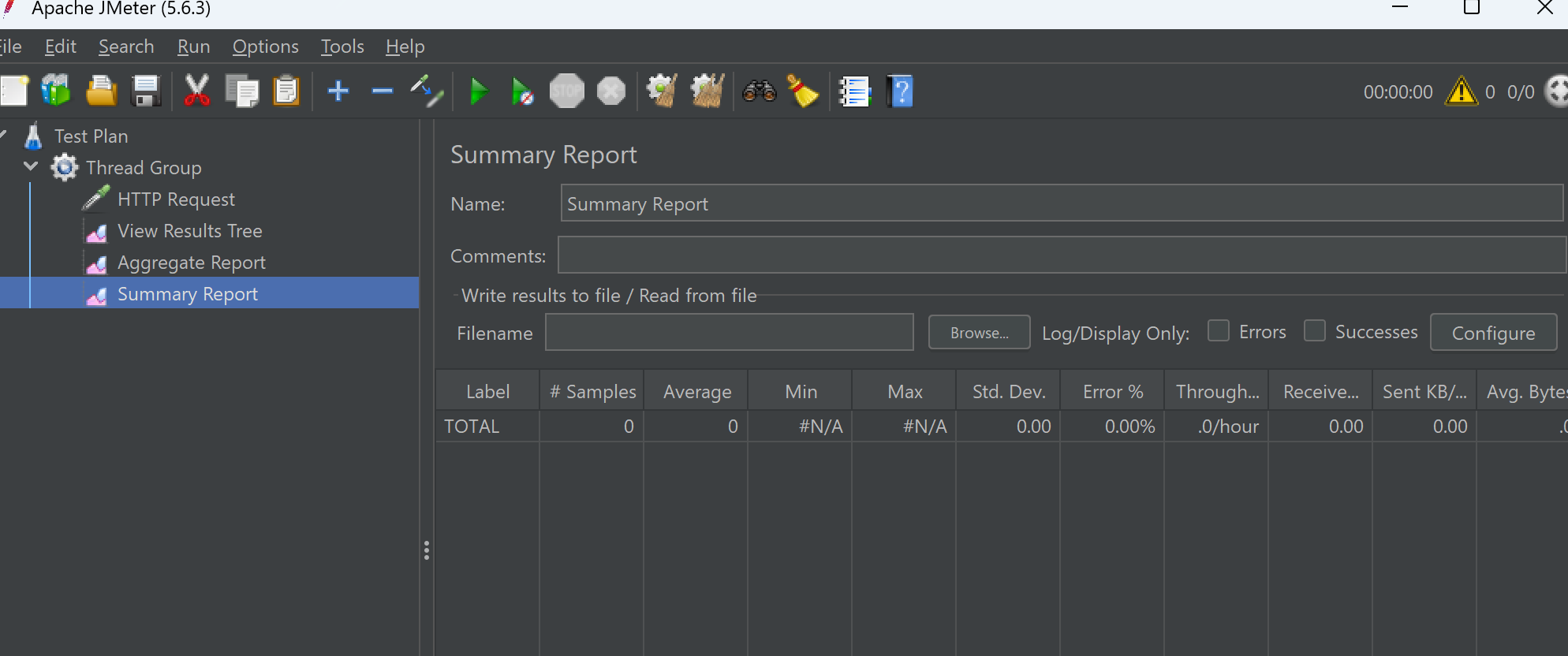Click the # Samples column header

[x=592, y=391]
